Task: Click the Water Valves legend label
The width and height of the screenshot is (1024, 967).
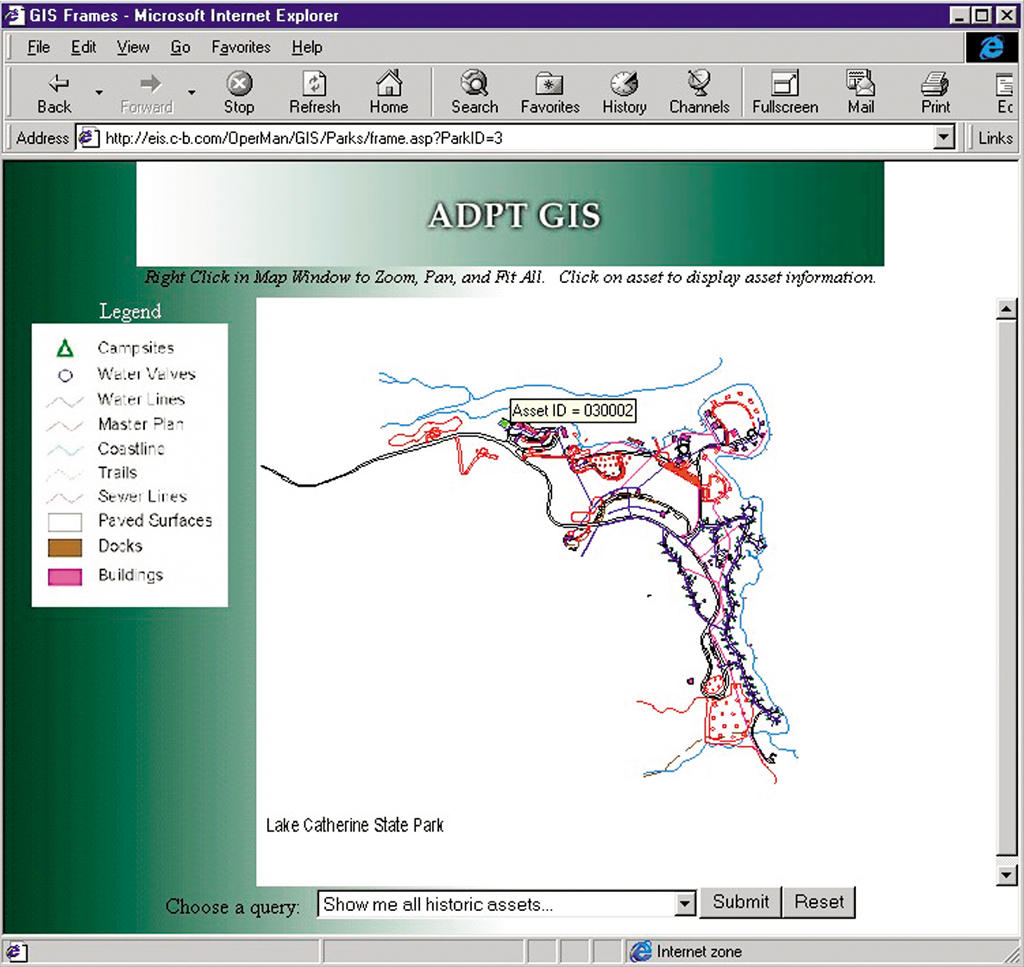Action: (x=146, y=373)
